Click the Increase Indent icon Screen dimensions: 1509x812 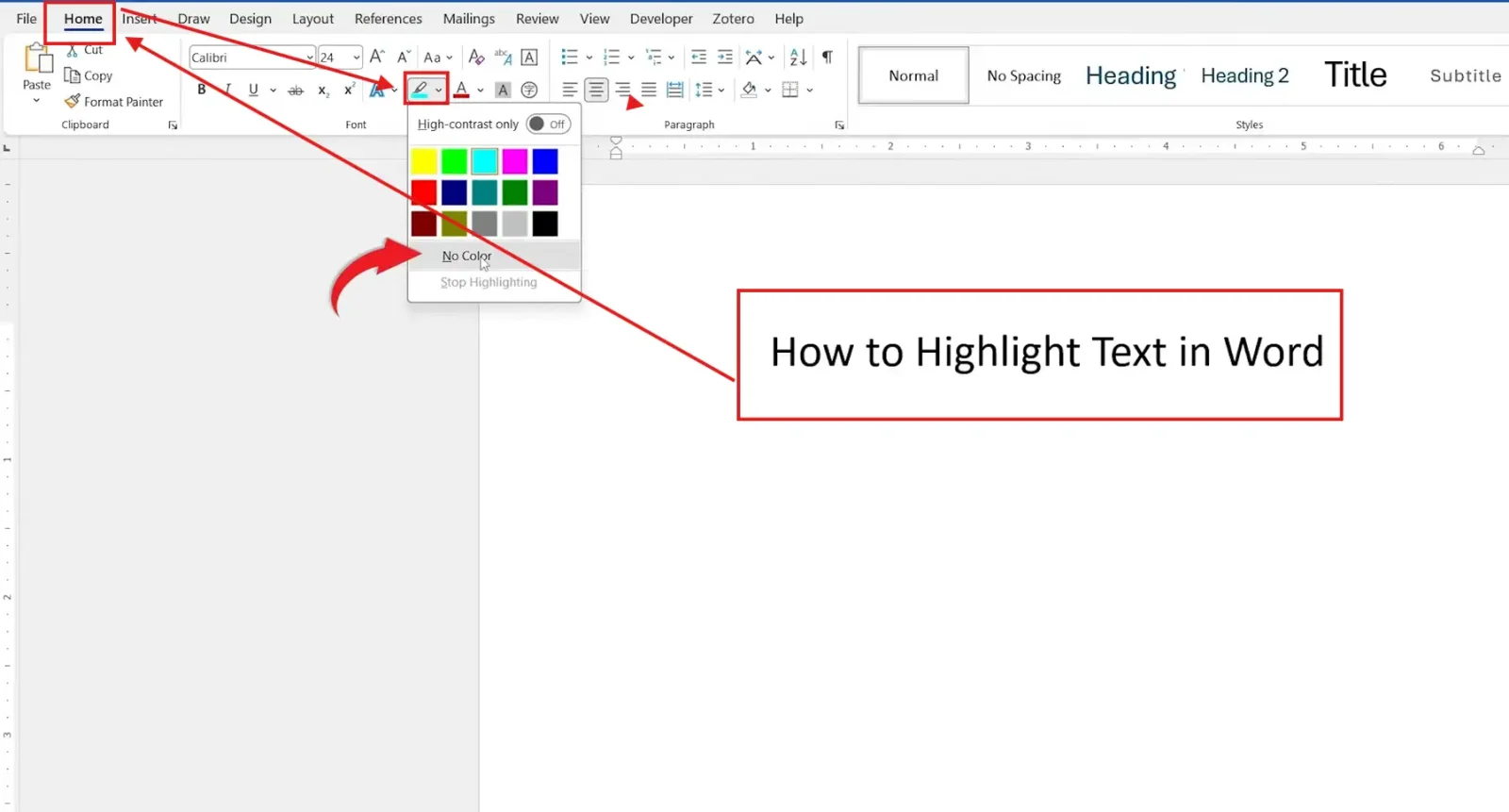(x=724, y=58)
